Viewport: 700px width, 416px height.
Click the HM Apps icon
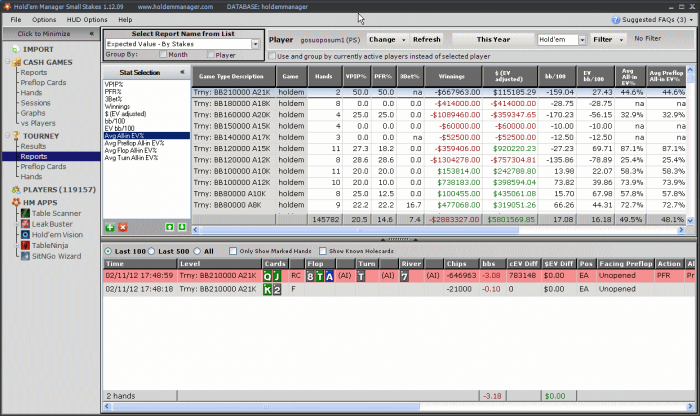click(14, 201)
